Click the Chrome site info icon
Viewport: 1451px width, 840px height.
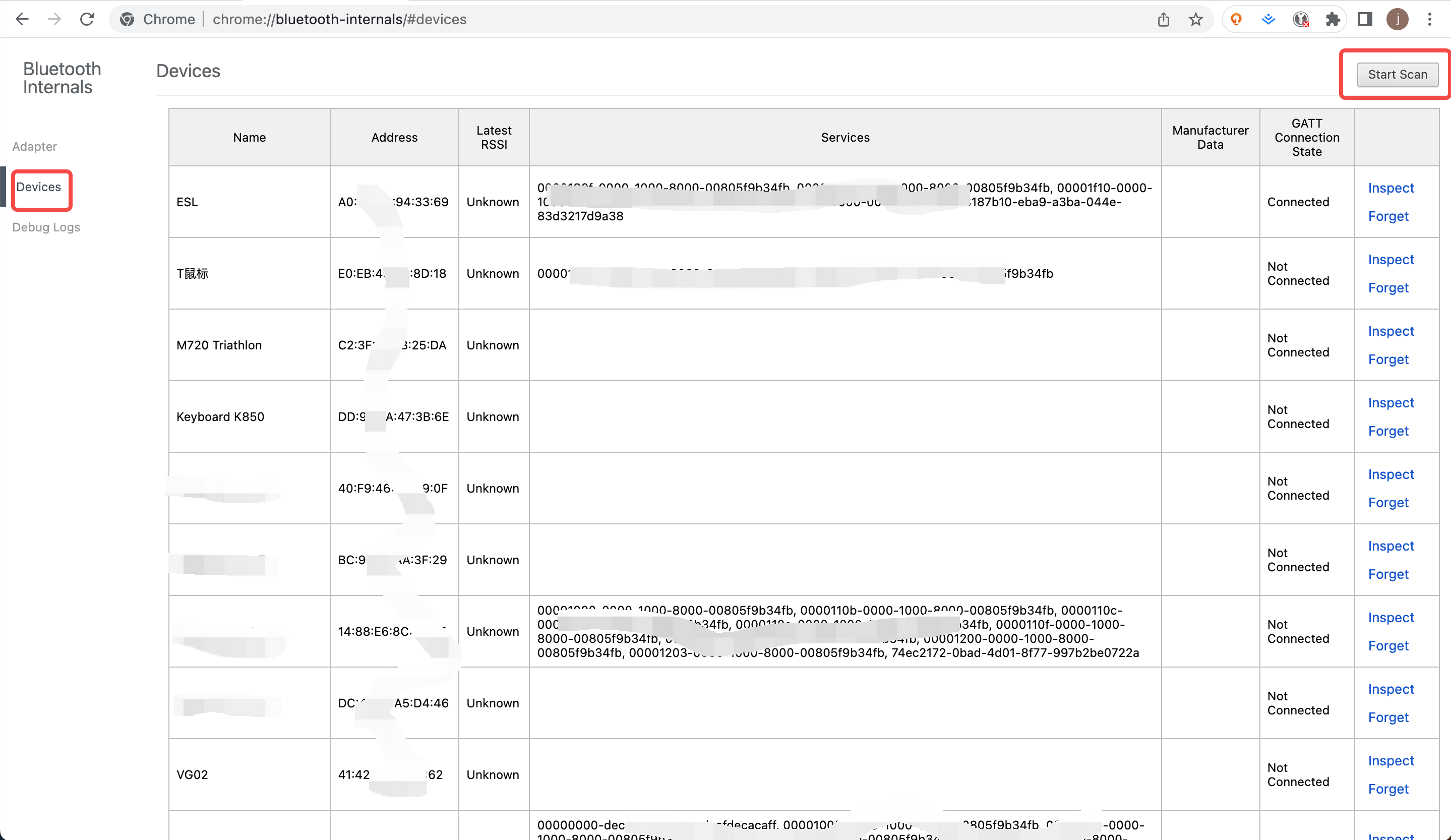click(127, 19)
